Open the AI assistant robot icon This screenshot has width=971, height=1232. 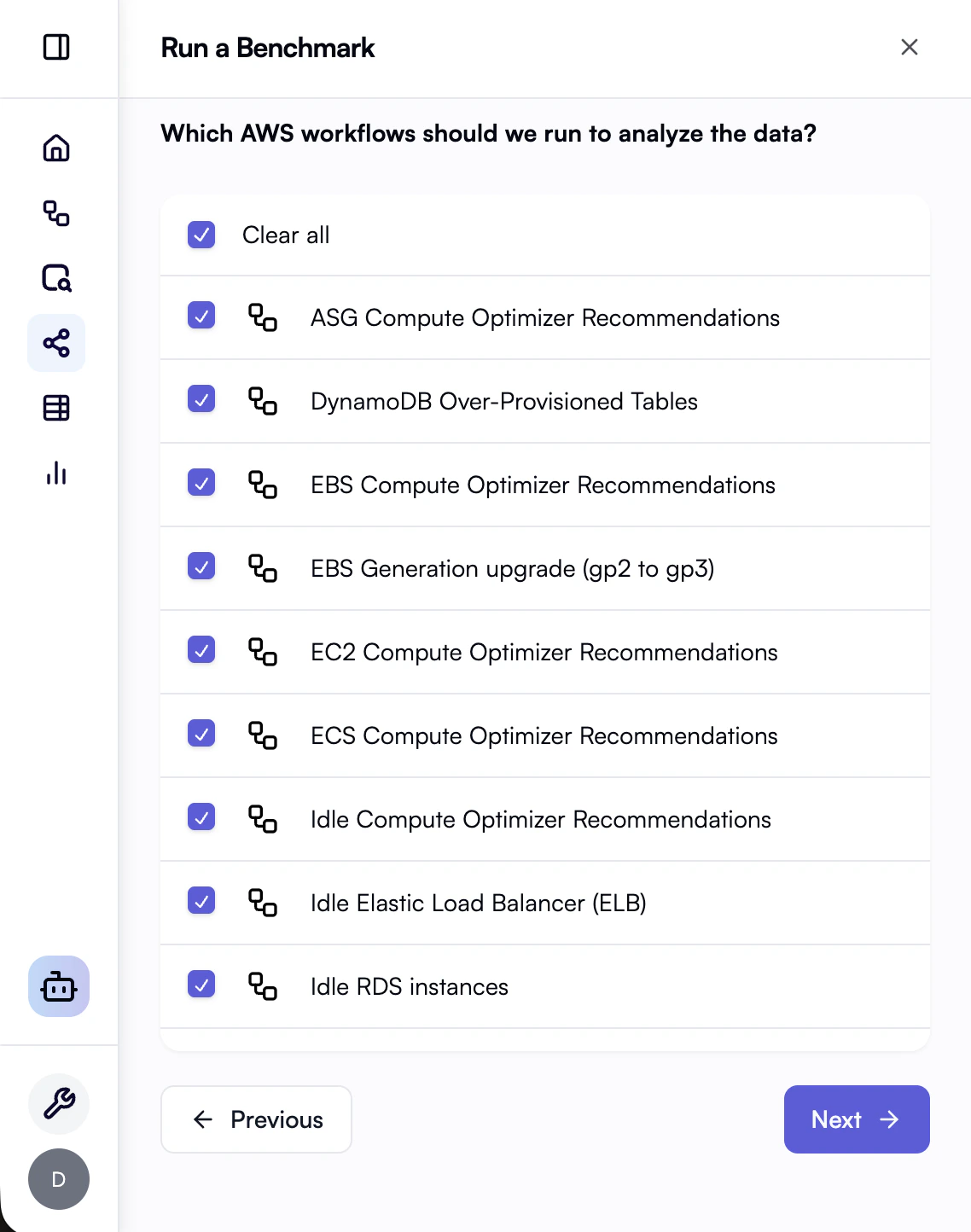tap(58, 986)
